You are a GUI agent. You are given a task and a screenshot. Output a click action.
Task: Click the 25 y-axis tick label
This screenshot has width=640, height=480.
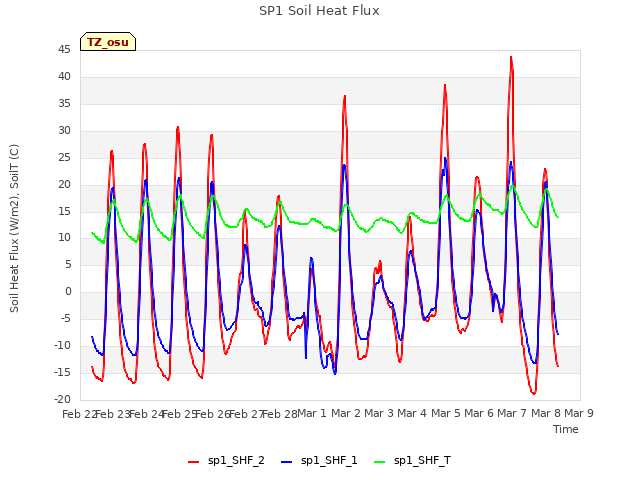click(x=64, y=158)
